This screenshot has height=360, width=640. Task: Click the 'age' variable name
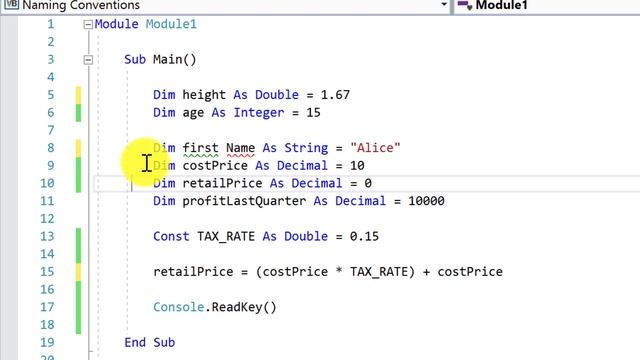coord(193,113)
